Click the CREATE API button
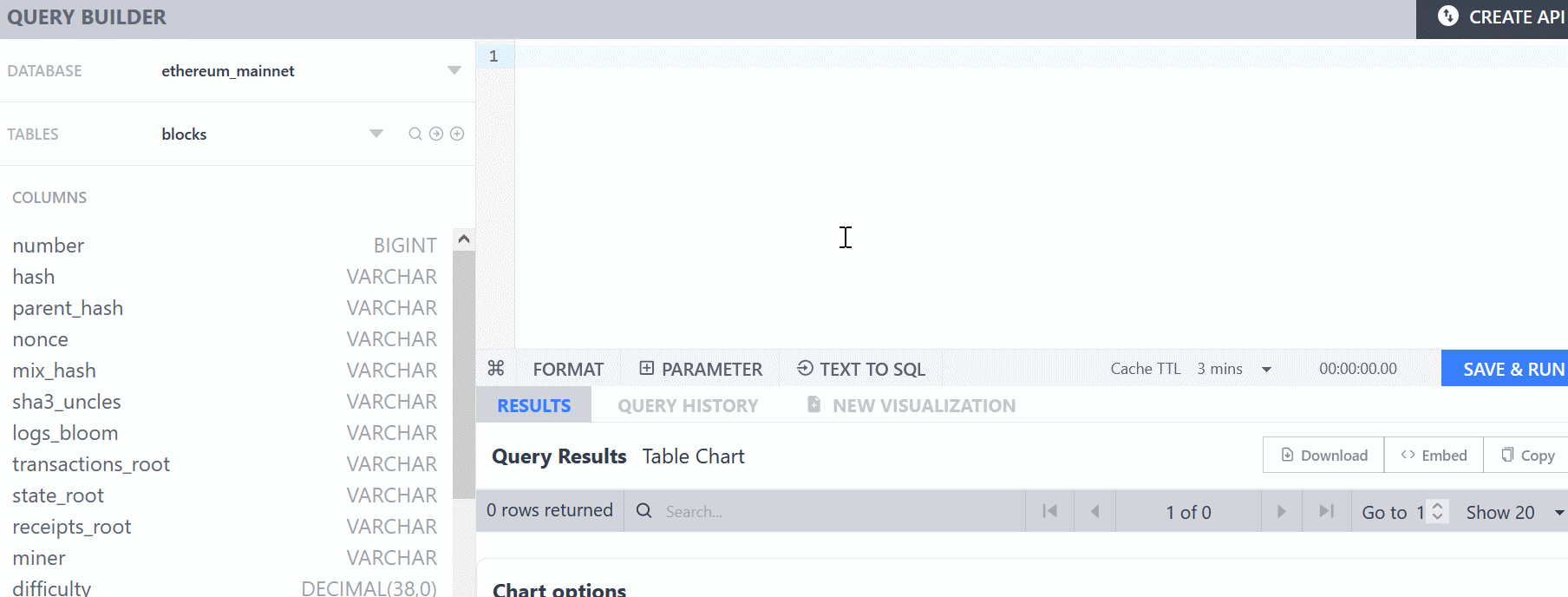 pyautogui.click(x=1493, y=19)
